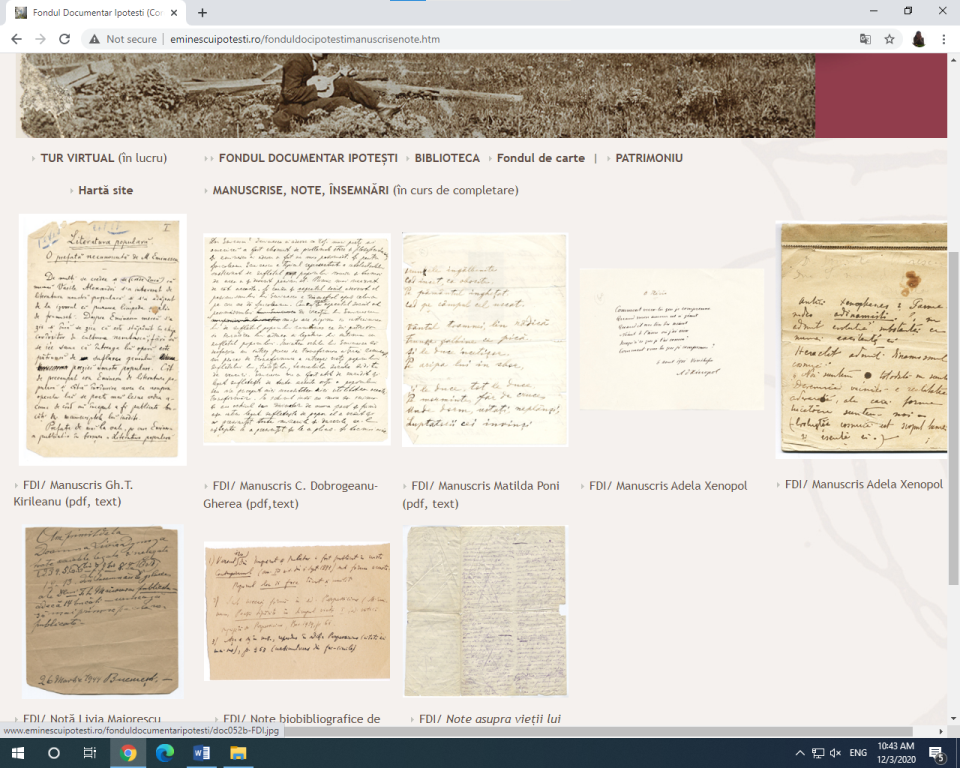The height and width of the screenshot is (768, 960).
Task: Open the TUR VIRTUAL link
Action: tap(78, 158)
